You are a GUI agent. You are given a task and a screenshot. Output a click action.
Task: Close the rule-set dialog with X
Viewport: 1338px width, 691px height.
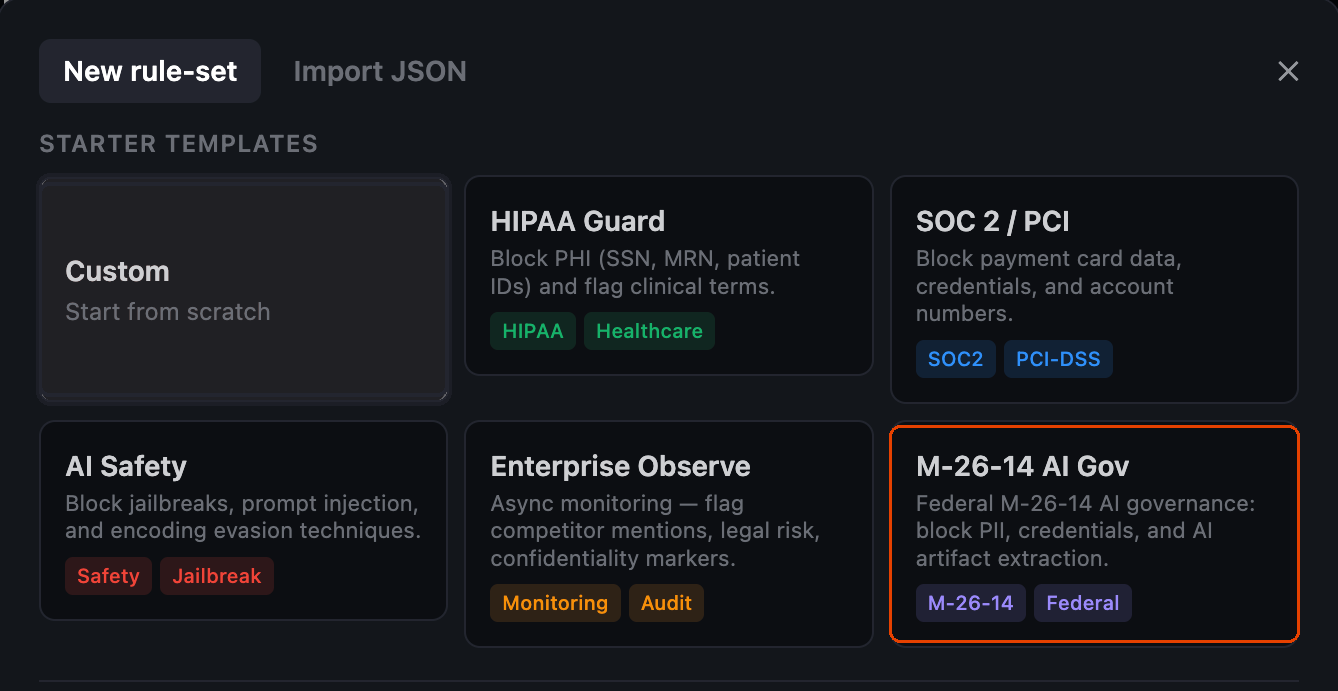1288,71
